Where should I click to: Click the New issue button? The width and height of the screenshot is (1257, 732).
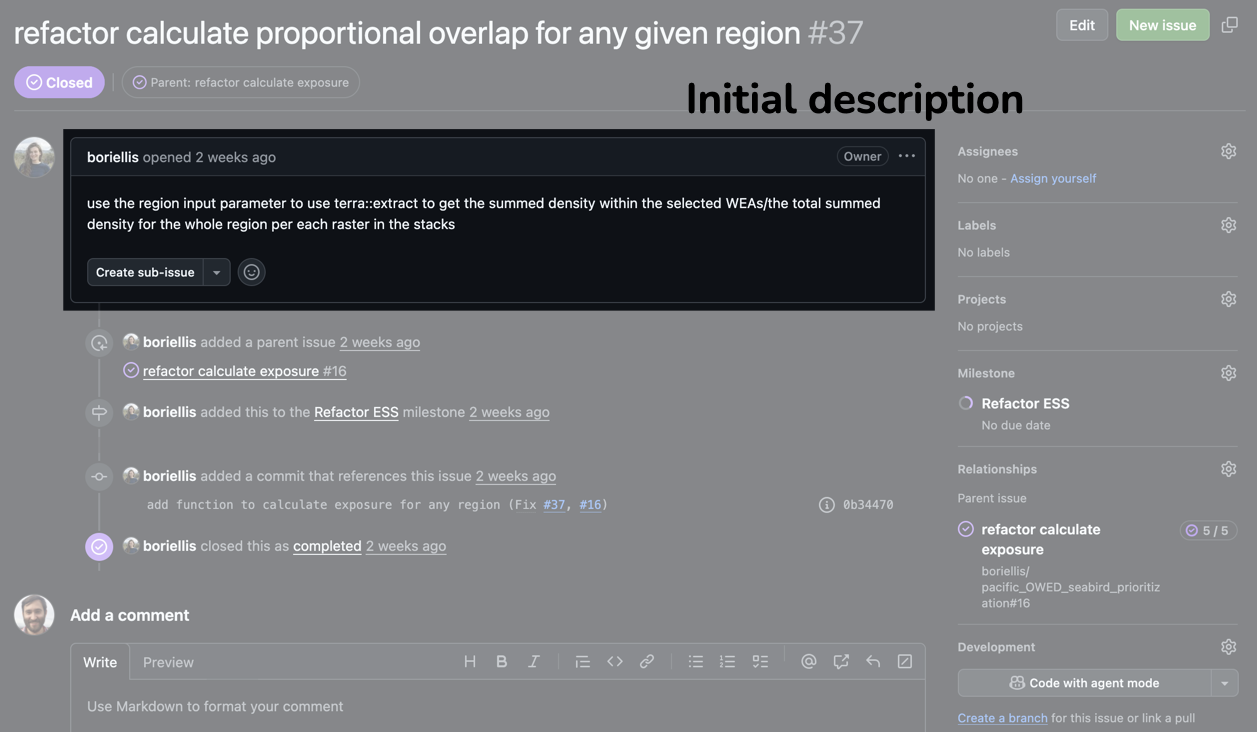pyautogui.click(x=1162, y=25)
